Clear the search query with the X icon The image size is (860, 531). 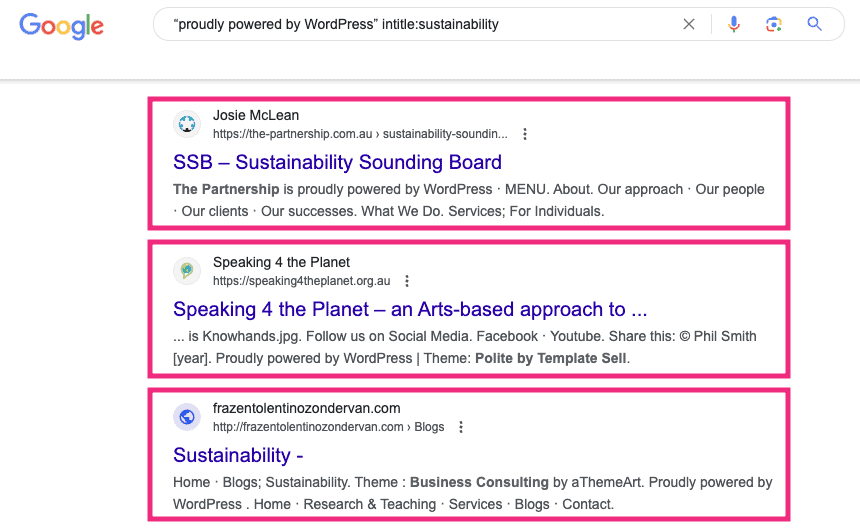pyautogui.click(x=689, y=24)
